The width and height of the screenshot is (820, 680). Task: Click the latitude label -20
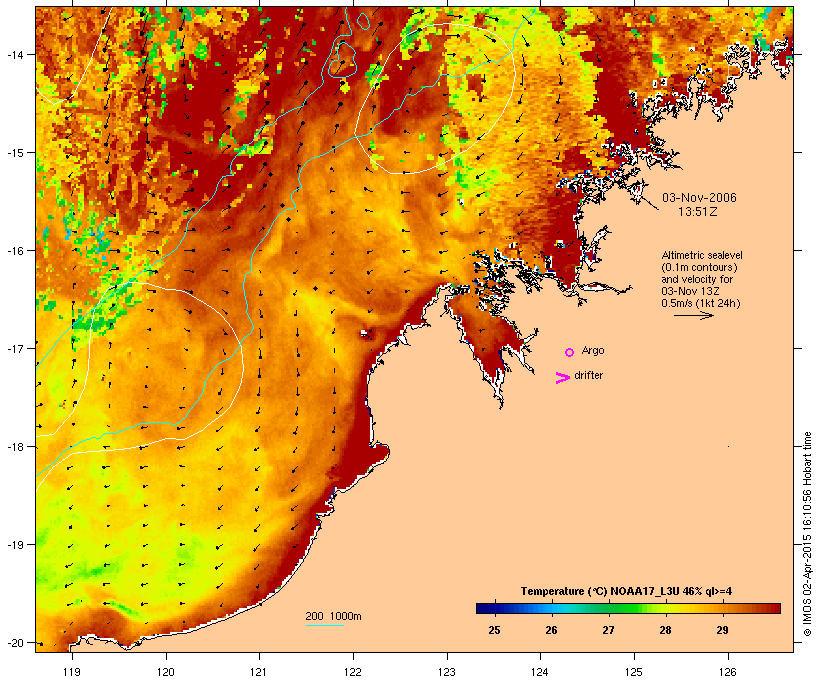[14, 643]
